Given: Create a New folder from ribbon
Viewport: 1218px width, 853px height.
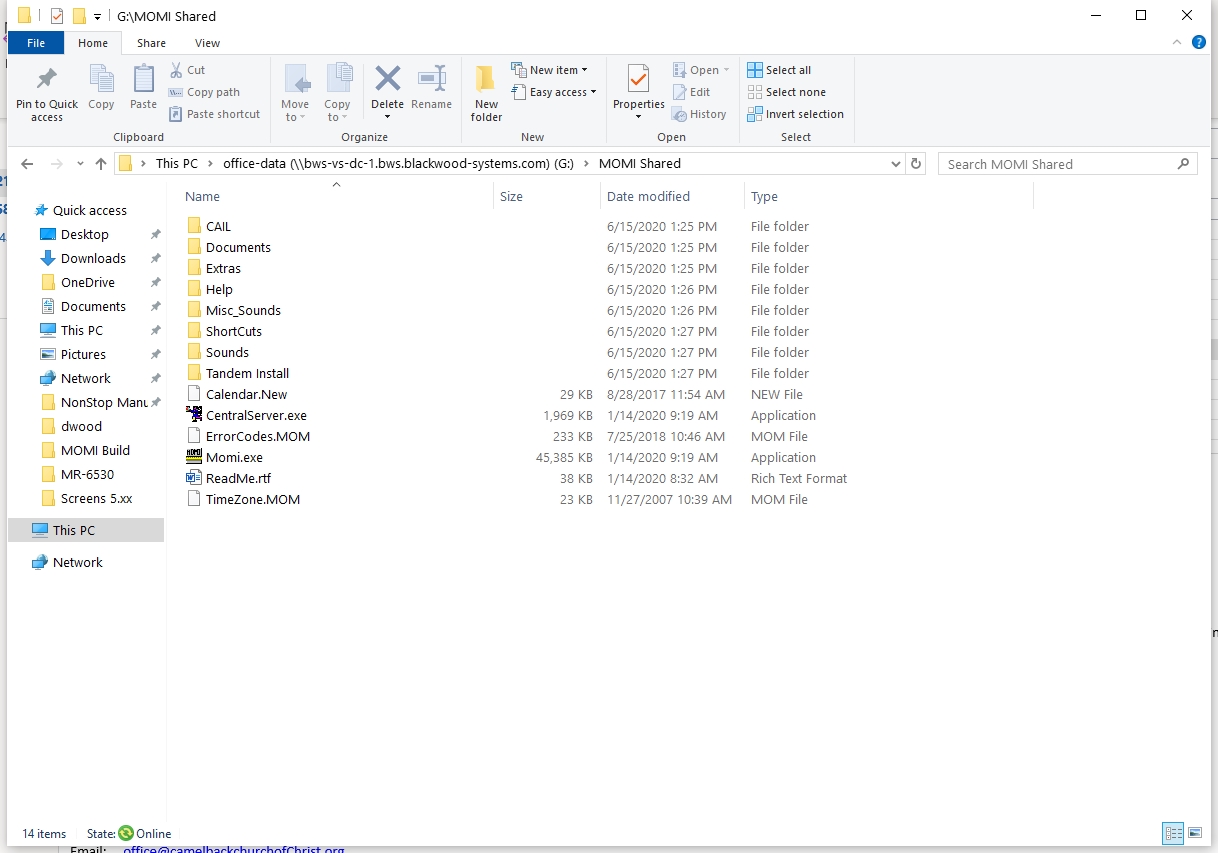Looking at the screenshot, I should point(486,92).
